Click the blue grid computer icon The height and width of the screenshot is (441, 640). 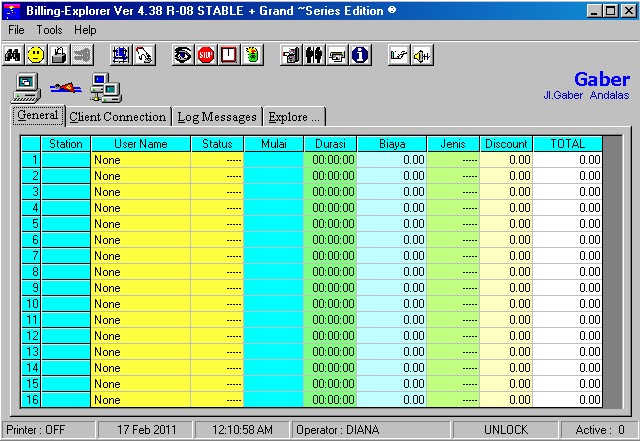[x=120, y=55]
